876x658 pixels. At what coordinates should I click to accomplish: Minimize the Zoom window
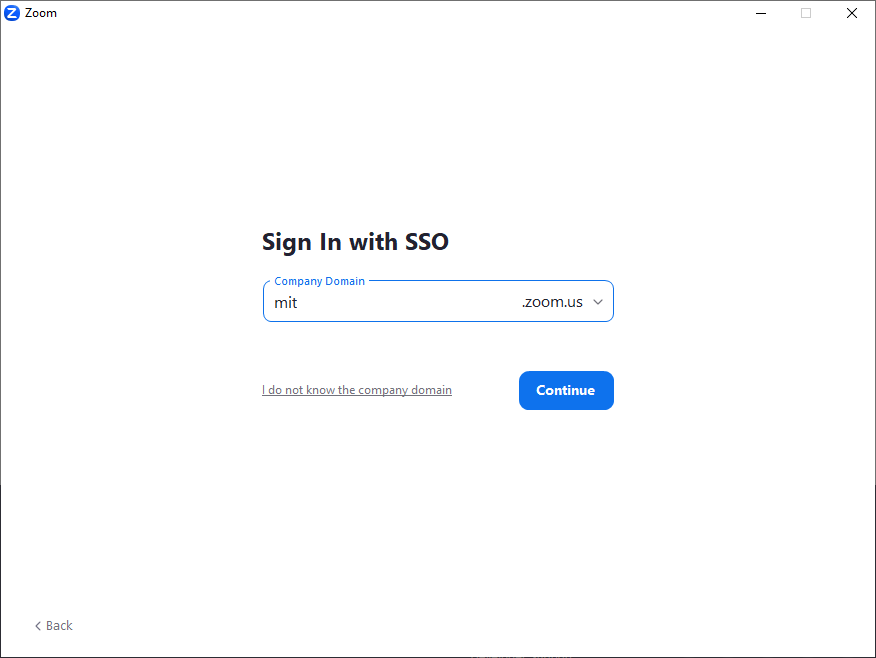click(x=760, y=13)
